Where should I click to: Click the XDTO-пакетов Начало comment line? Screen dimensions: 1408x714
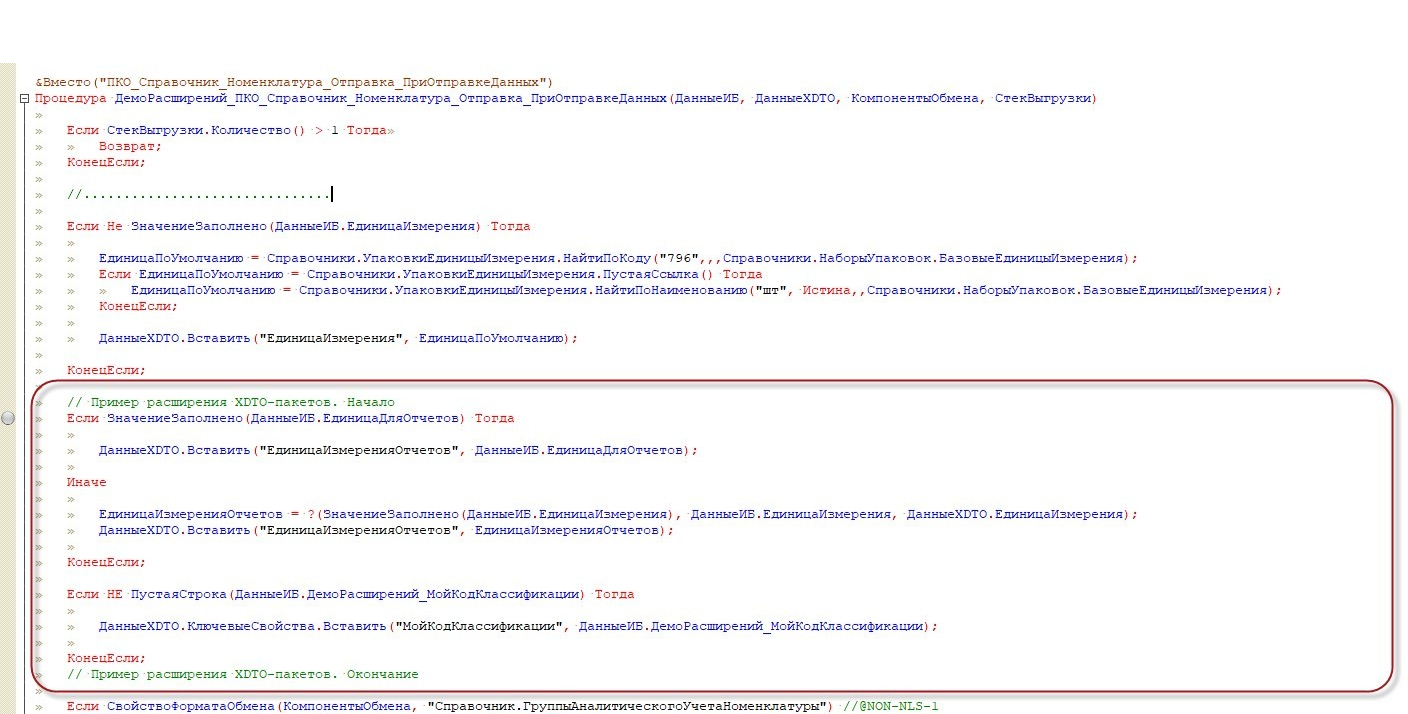tap(231, 402)
